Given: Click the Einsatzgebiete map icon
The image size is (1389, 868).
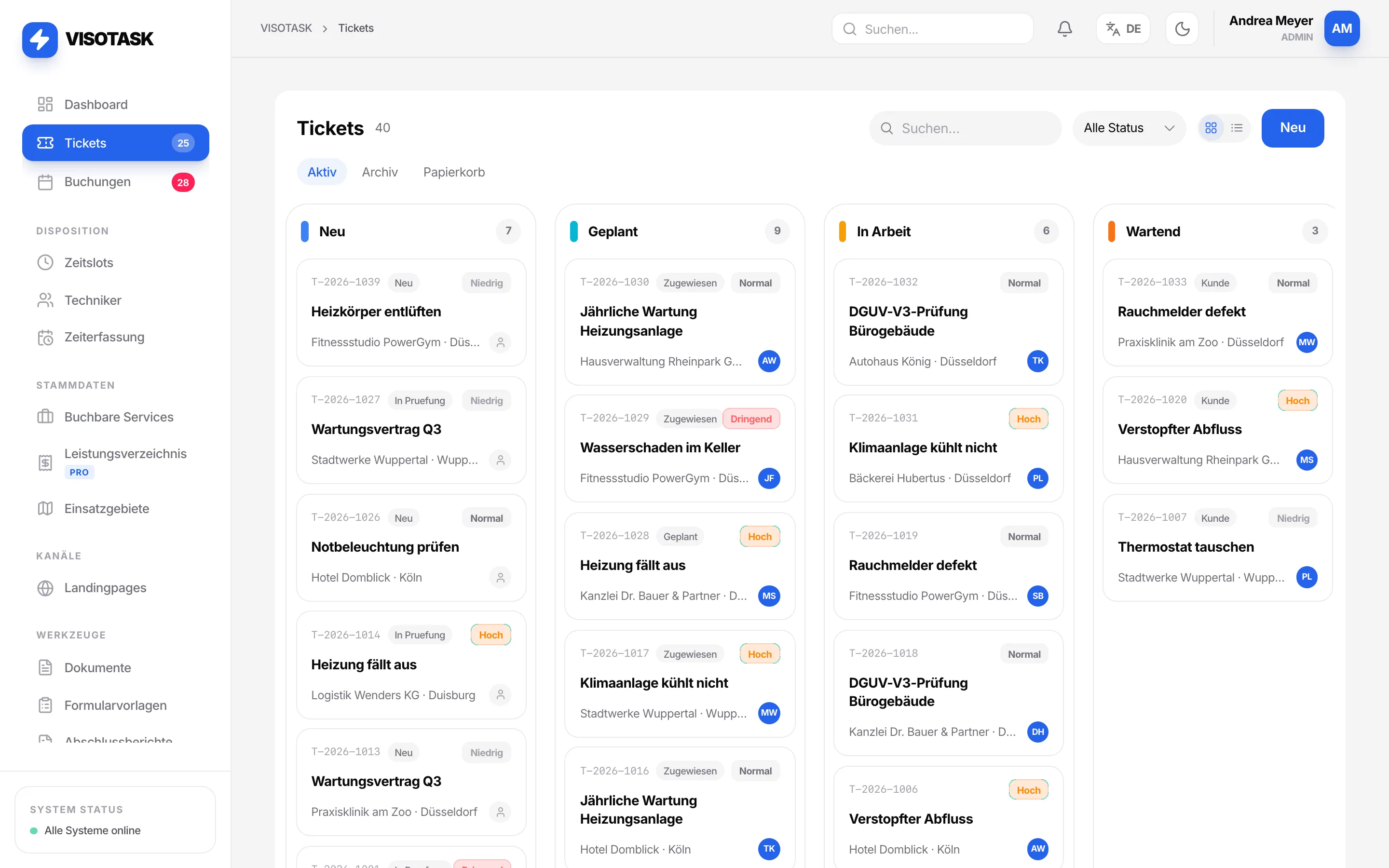Looking at the screenshot, I should [x=45, y=509].
